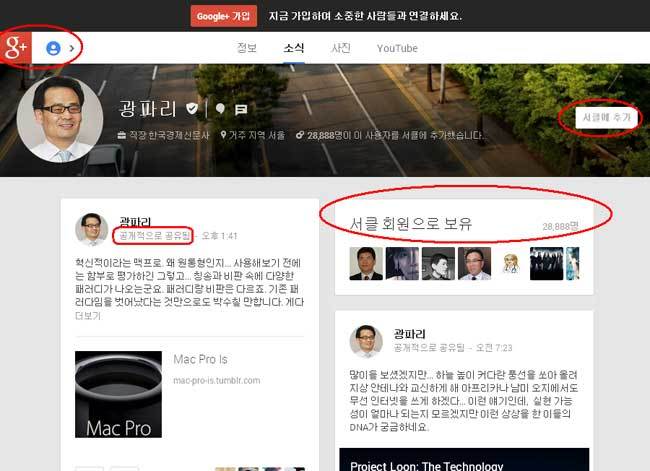Open the Project Loon video preview
Screen dimensions: 650x471
[464, 459]
